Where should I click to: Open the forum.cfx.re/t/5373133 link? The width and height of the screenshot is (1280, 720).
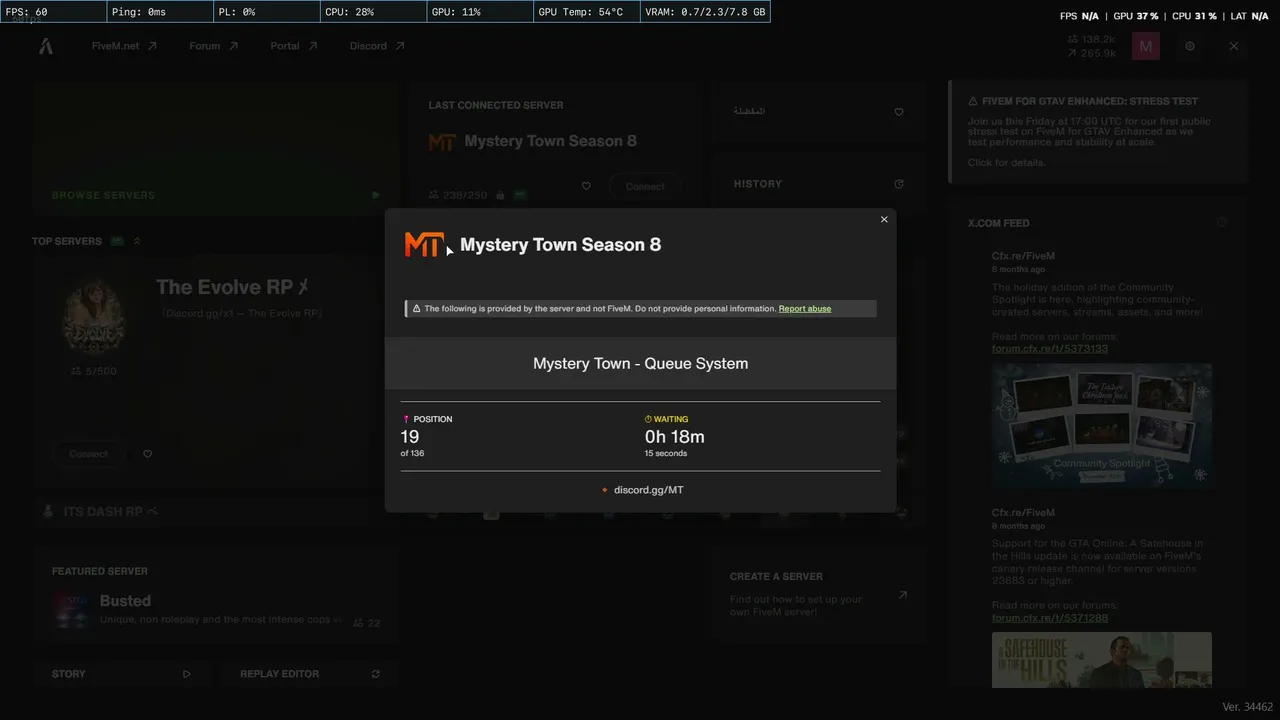click(1050, 349)
